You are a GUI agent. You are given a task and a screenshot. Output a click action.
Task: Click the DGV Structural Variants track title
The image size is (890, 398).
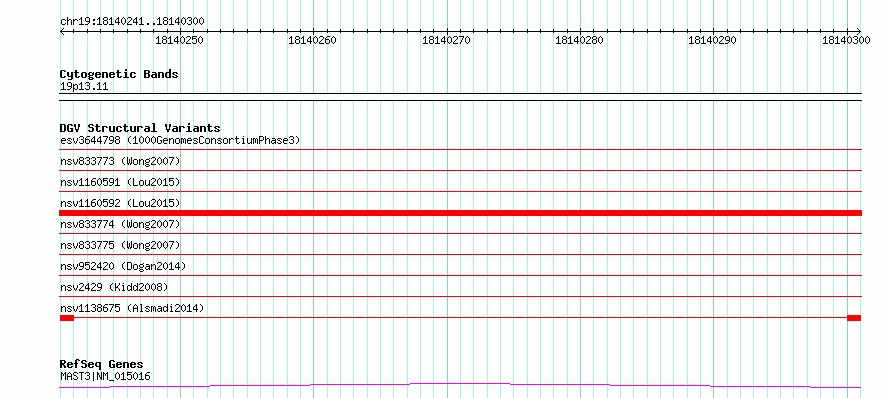click(140, 128)
